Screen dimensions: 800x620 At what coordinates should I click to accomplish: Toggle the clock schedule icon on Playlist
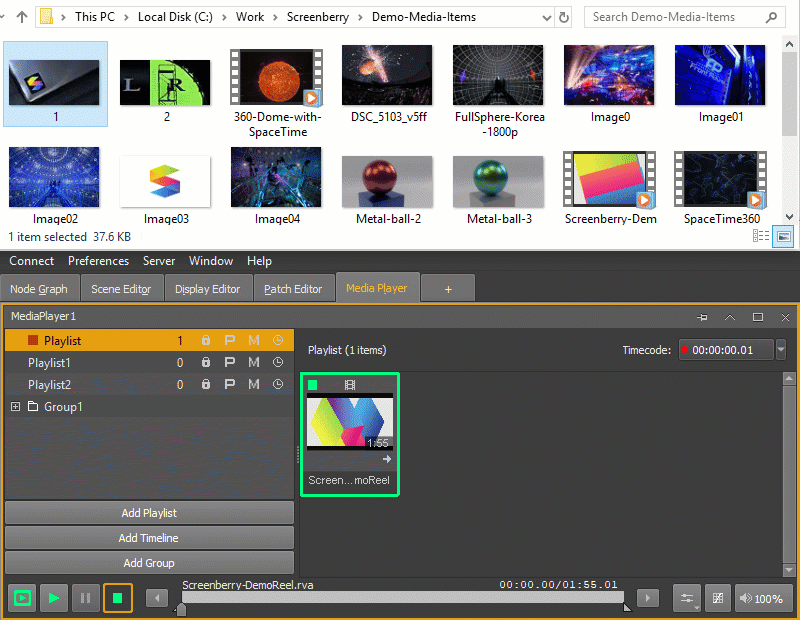pyautogui.click(x=278, y=340)
